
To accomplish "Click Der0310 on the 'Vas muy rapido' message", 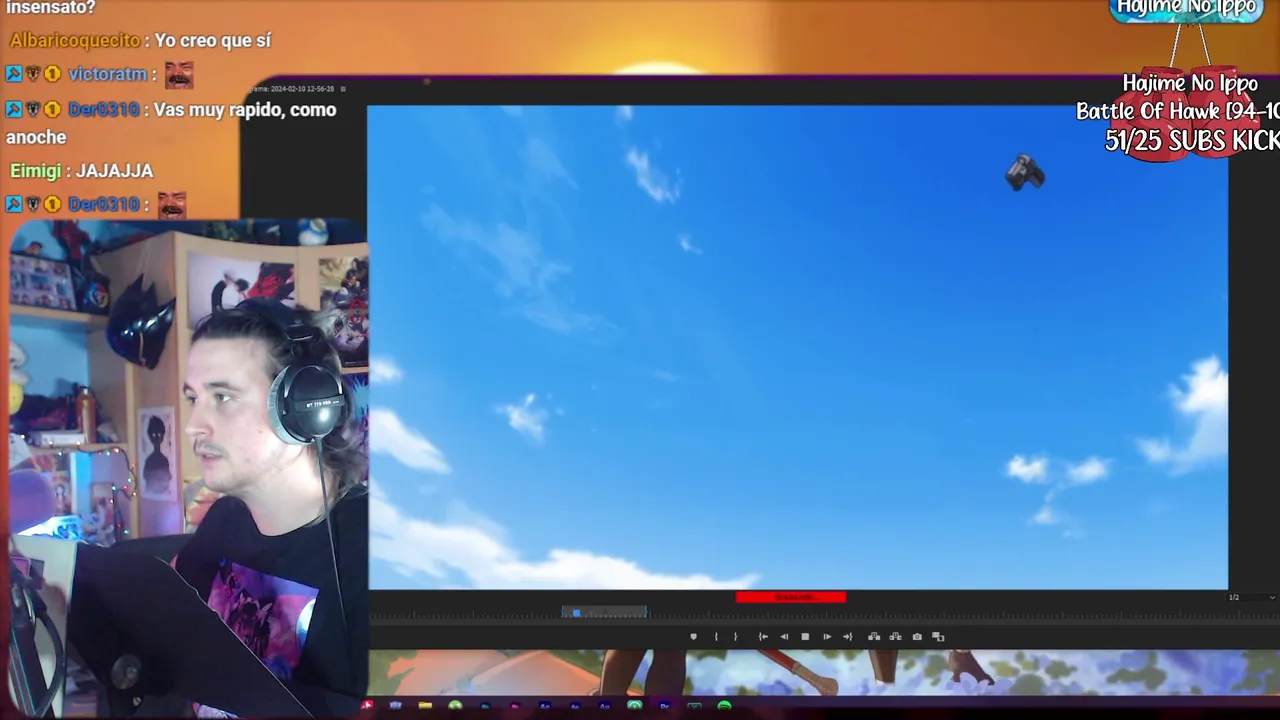I will 104,110.
